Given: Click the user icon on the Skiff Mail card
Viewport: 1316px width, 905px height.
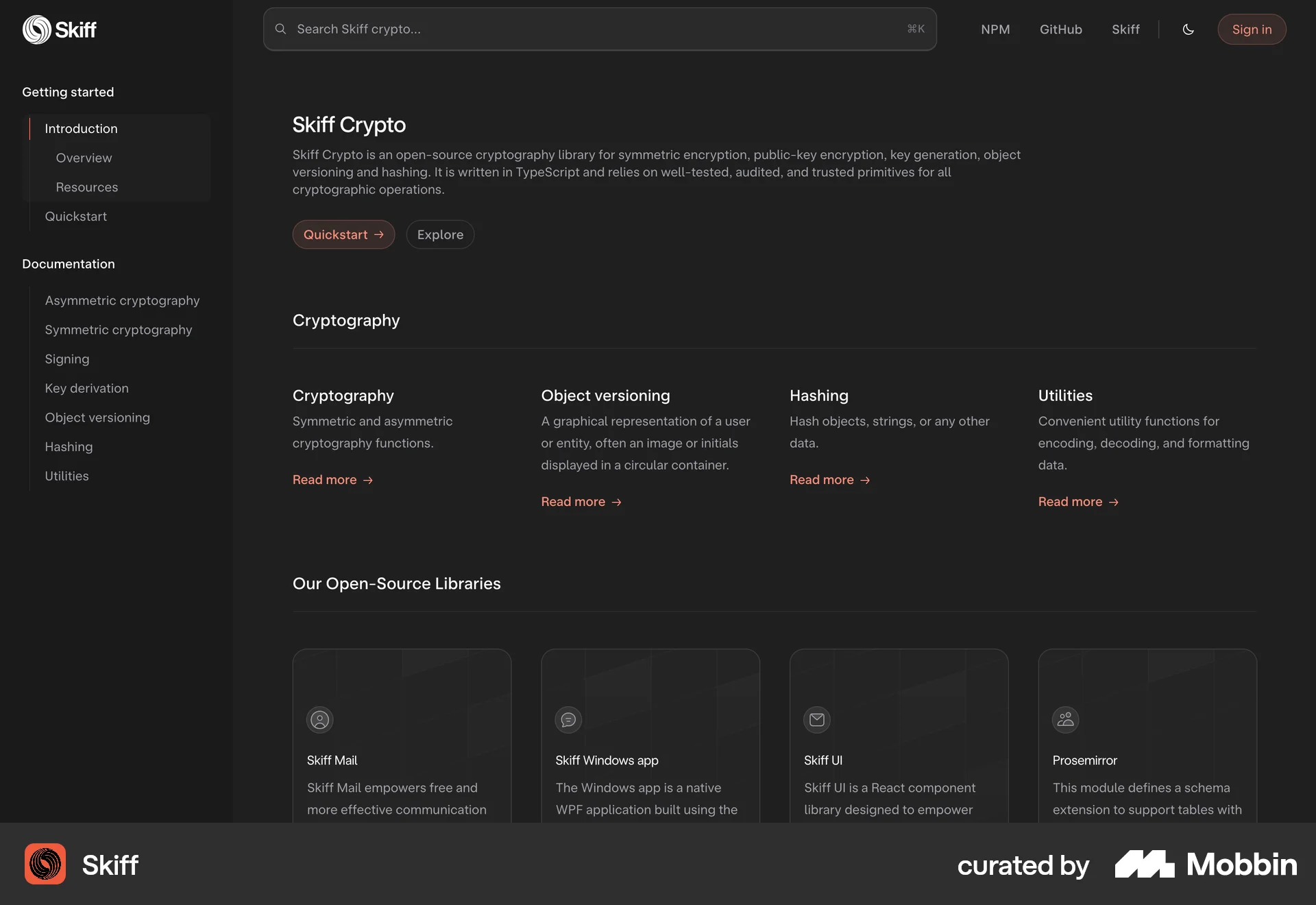Looking at the screenshot, I should pos(319,719).
